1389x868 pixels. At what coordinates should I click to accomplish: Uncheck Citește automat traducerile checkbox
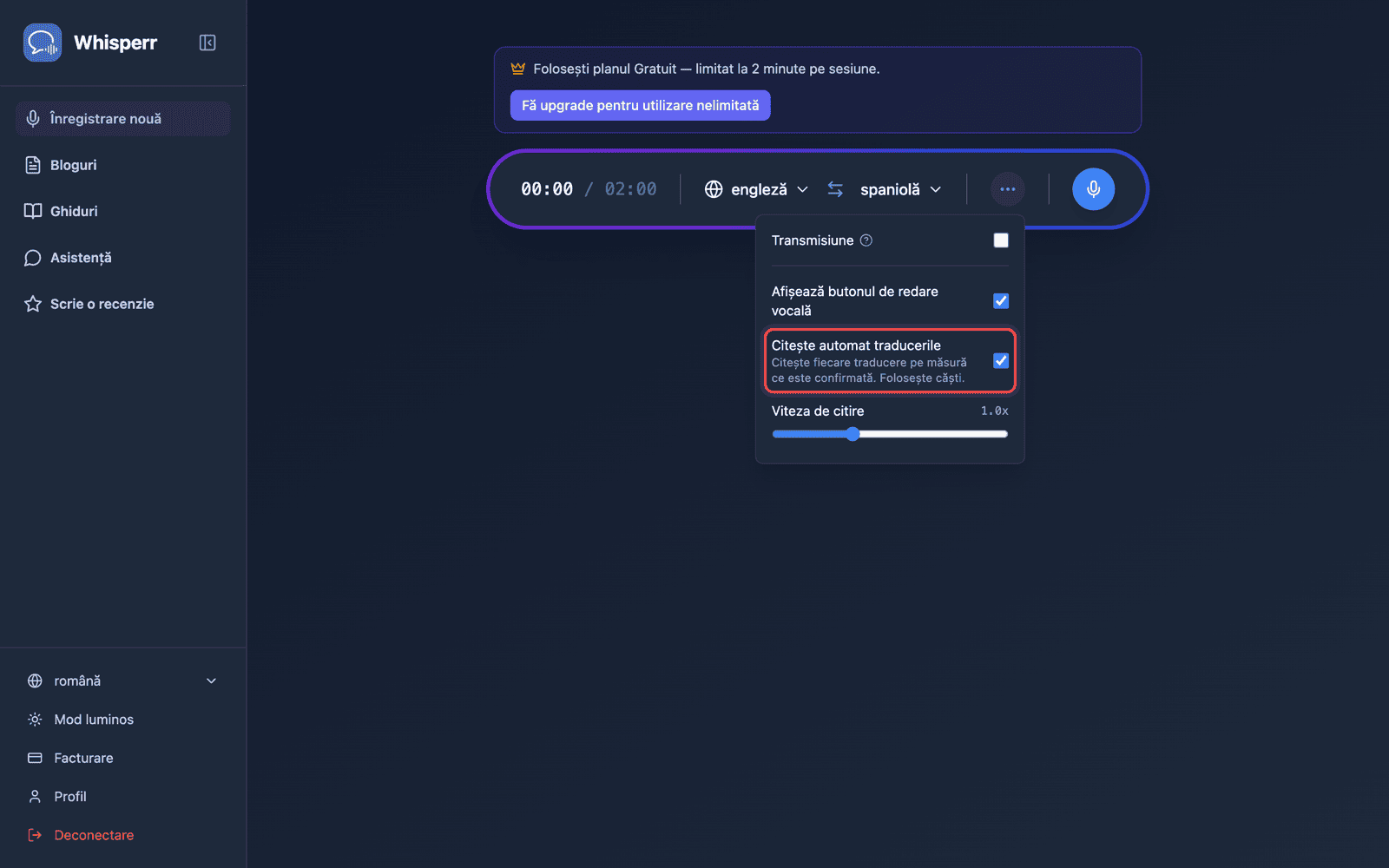[x=1001, y=361]
